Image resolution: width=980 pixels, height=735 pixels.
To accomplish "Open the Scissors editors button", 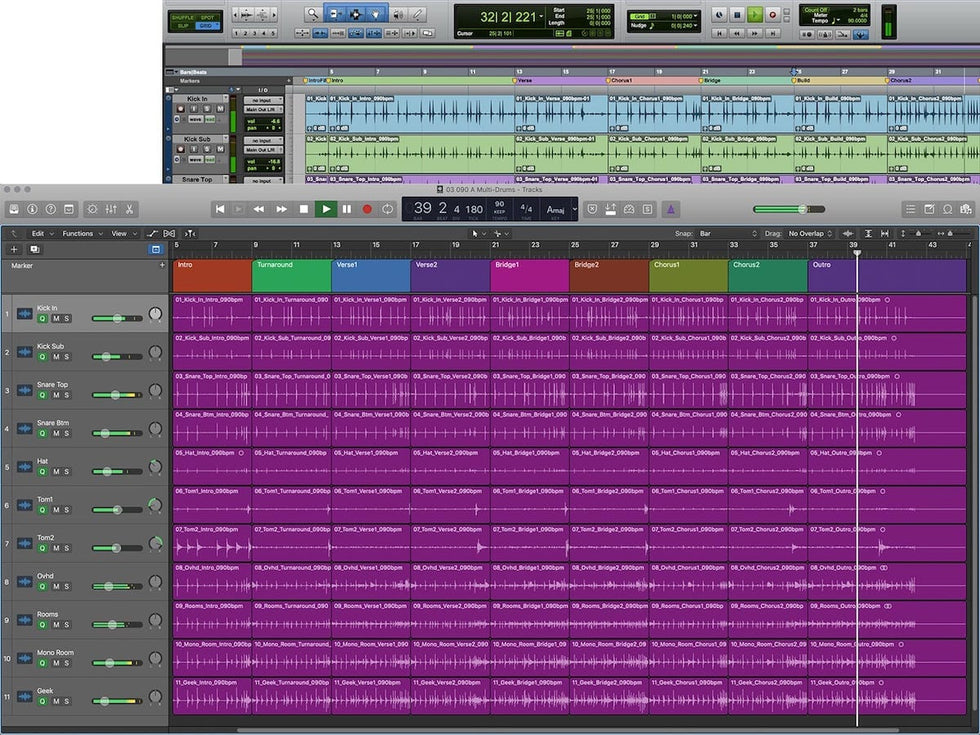I will coord(130,209).
